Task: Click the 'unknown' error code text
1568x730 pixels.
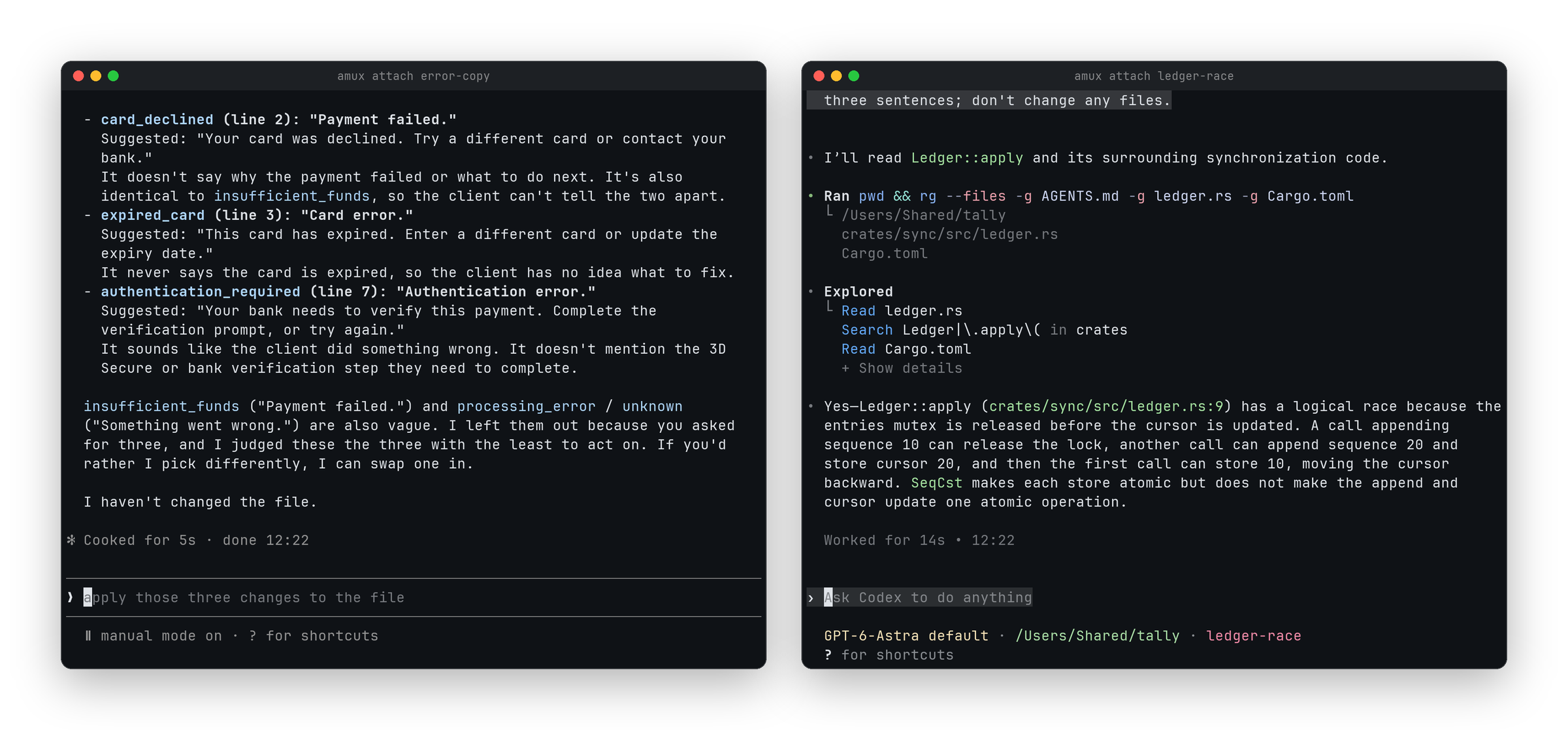Action: click(x=652, y=406)
